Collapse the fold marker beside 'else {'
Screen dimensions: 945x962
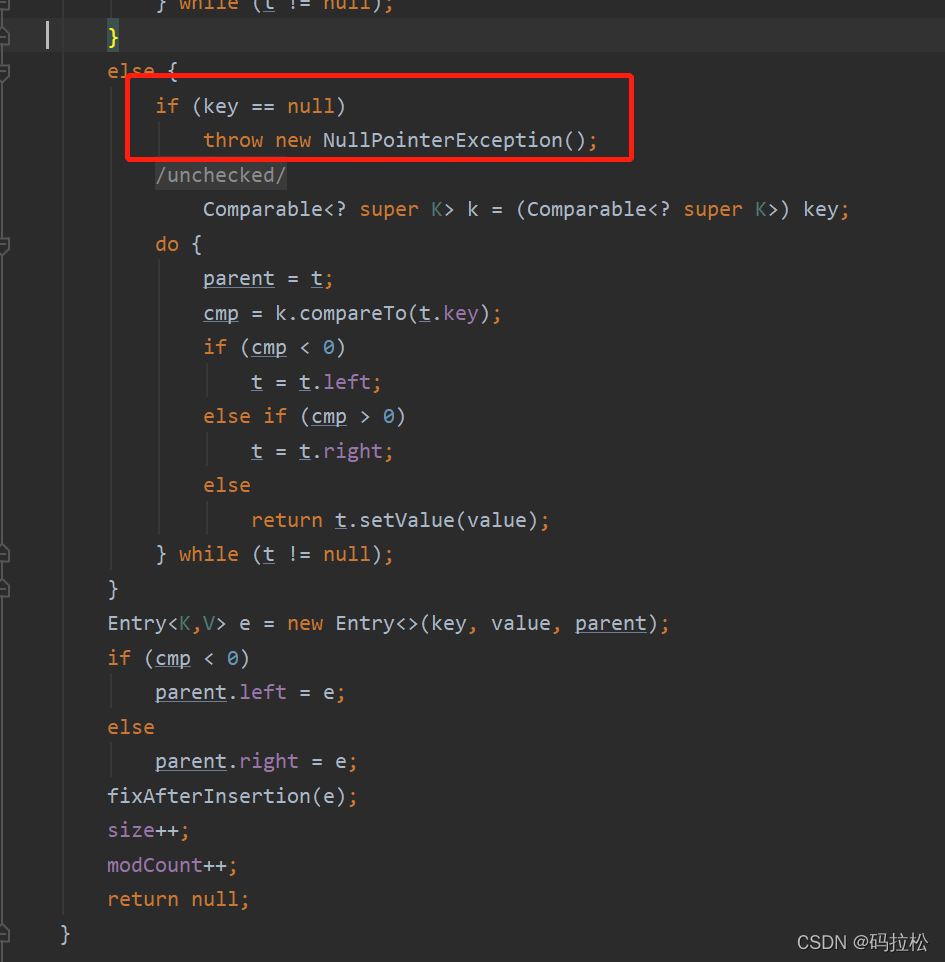[4, 72]
